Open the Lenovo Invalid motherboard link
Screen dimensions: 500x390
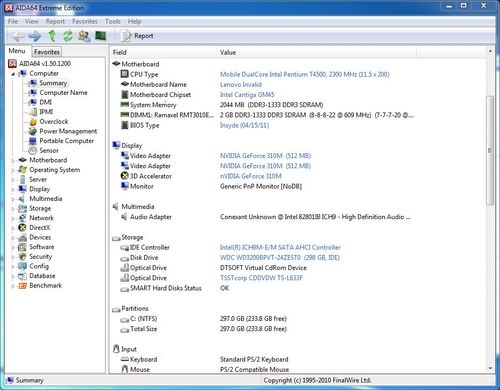coord(241,85)
